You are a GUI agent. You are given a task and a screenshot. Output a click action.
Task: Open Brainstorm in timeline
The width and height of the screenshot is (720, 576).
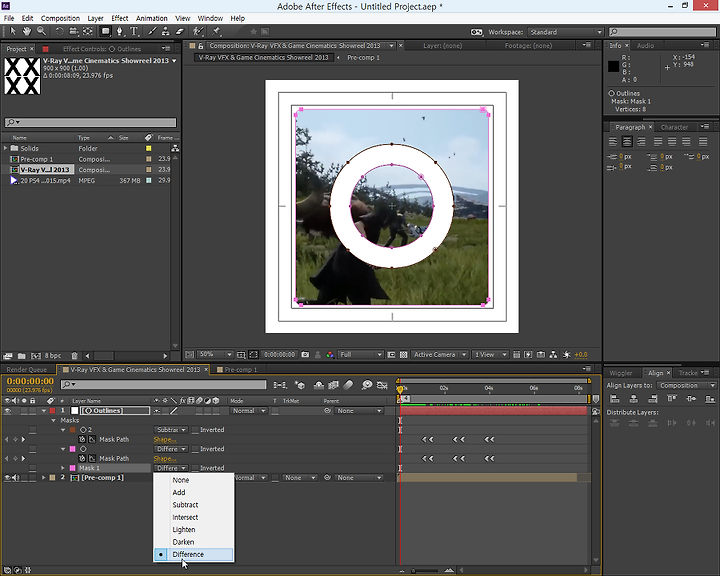(x=366, y=385)
